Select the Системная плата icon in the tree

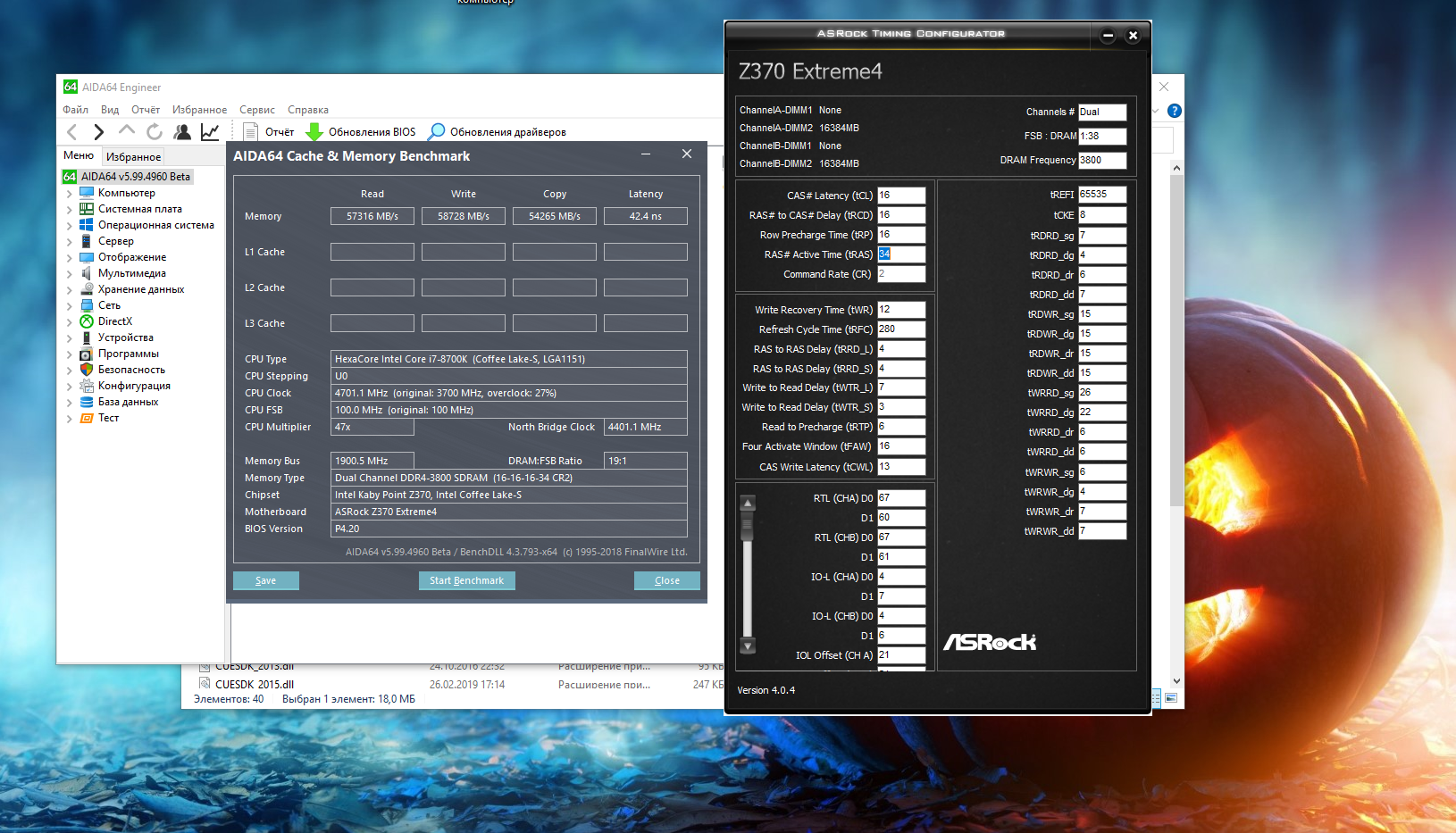pyautogui.click(x=87, y=209)
